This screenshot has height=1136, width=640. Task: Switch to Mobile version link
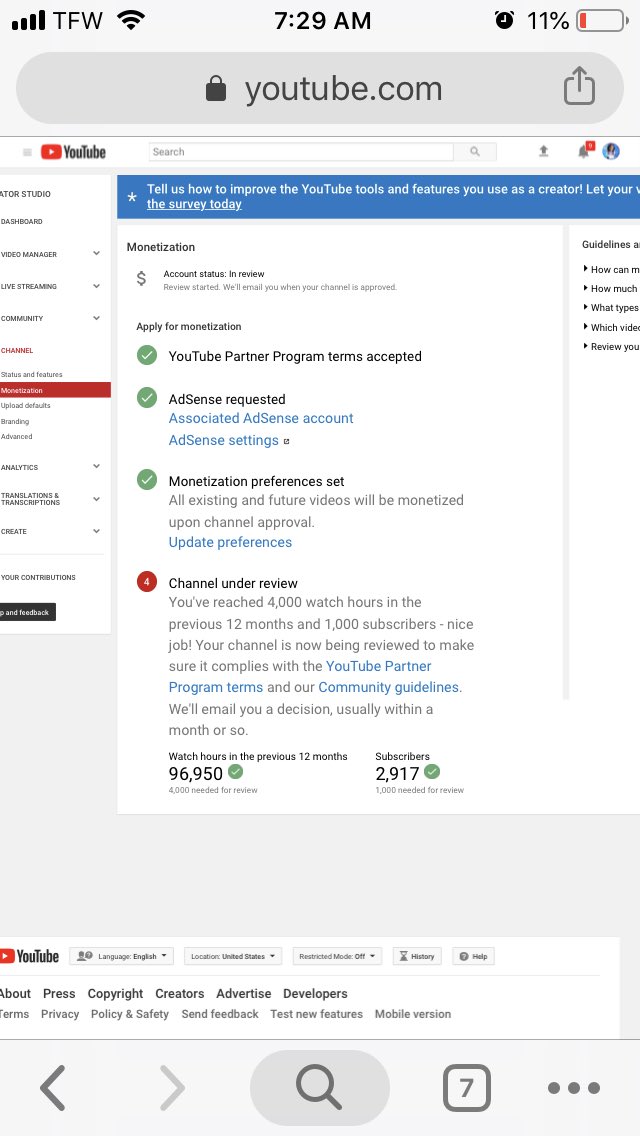pos(412,1014)
